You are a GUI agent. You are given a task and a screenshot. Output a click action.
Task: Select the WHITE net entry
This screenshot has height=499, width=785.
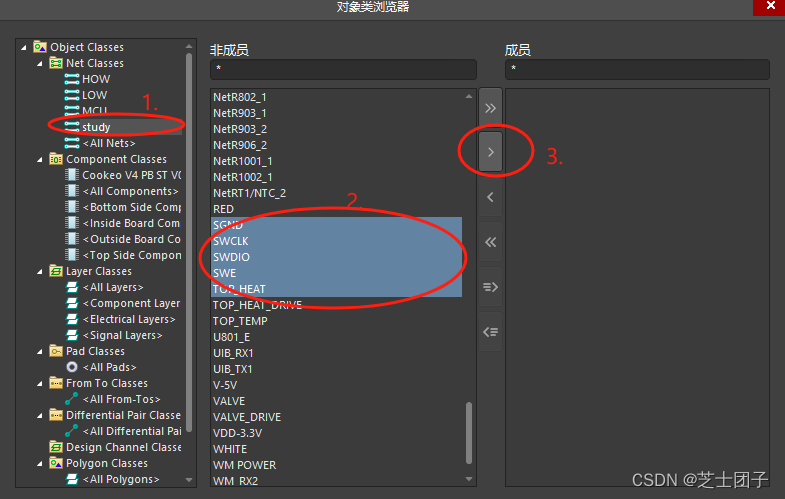pos(230,449)
